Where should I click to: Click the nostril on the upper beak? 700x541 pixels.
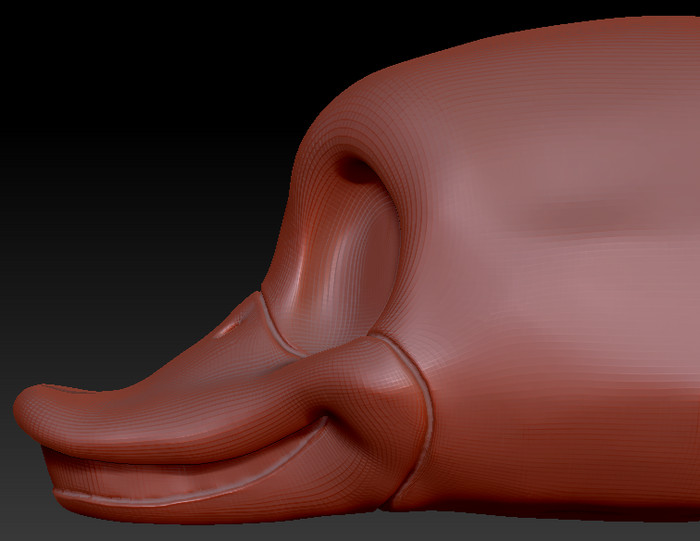tap(231, 325)
